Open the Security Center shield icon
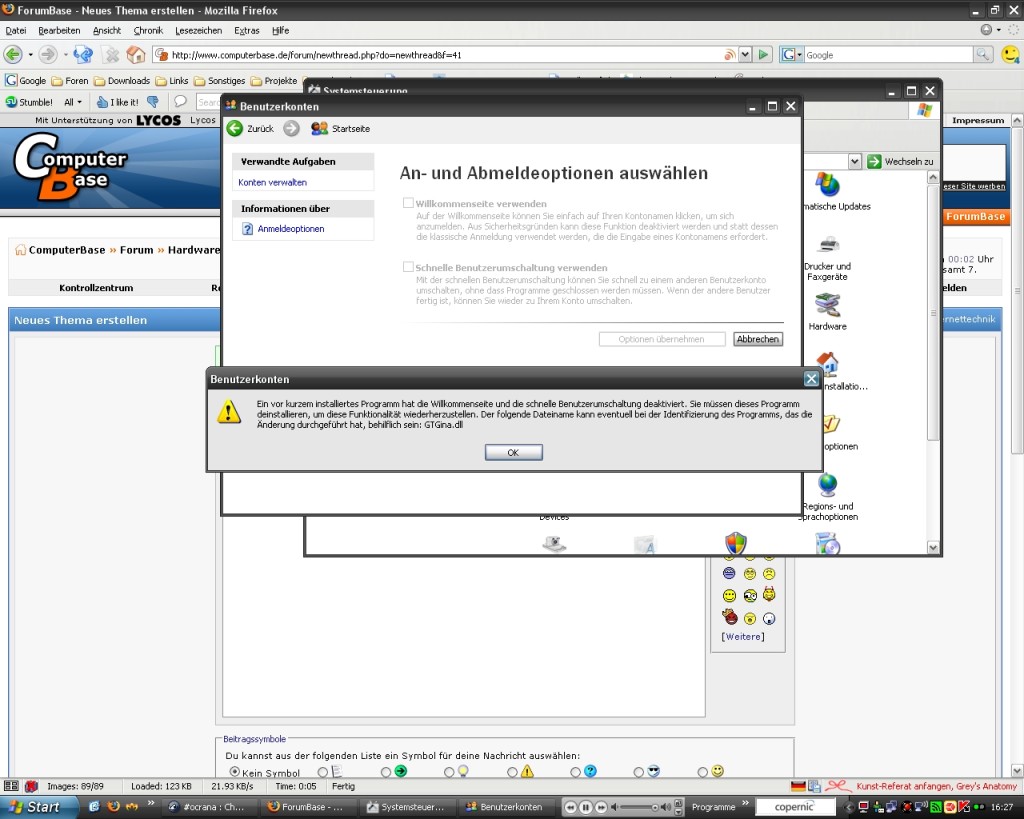The width and height of the screenshot is (1024, 819). pos(736,543)
